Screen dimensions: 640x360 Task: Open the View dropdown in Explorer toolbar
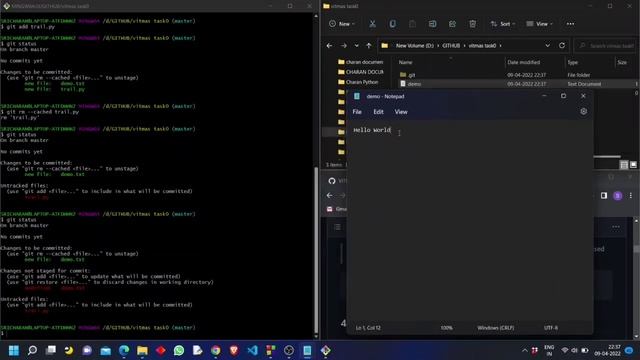click(539, 24)
